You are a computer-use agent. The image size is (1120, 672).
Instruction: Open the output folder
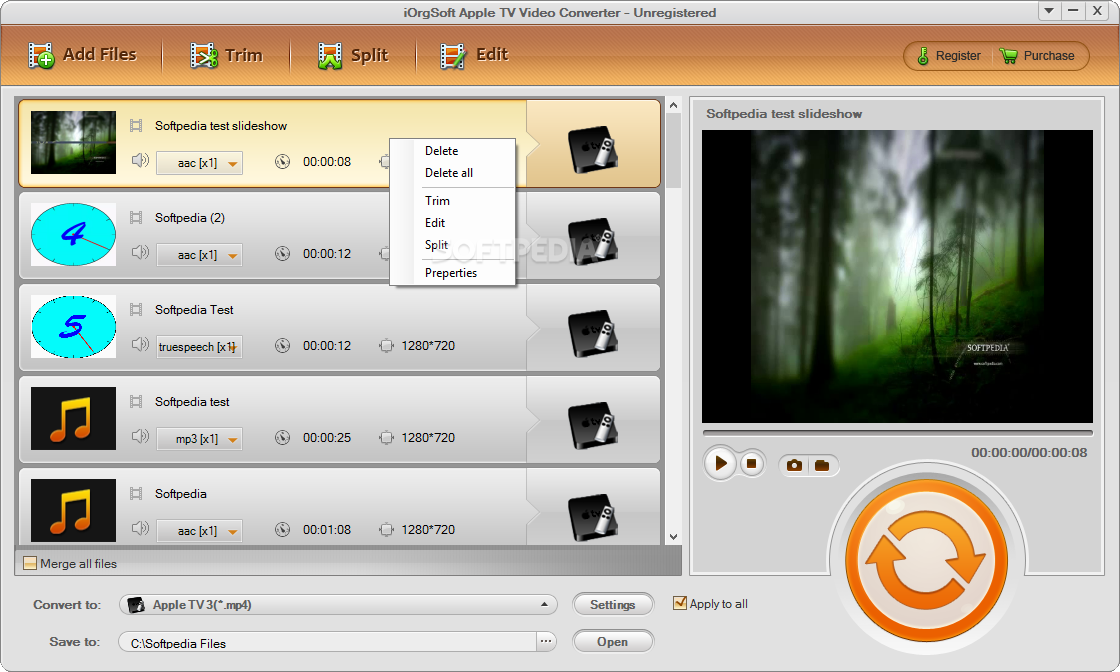pyautogui.click(x=613, y=641)
